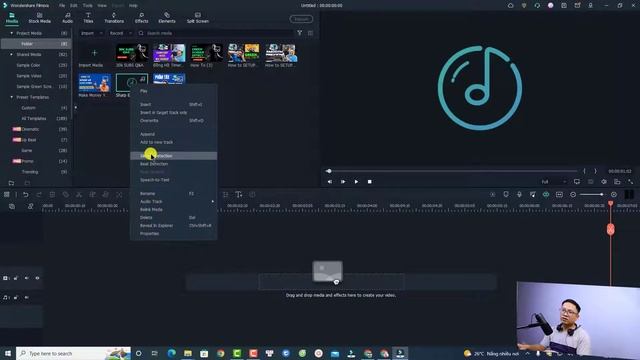The image size is (640, 360).
Task: Switch to the Audio tab
Action: point(67,18)
